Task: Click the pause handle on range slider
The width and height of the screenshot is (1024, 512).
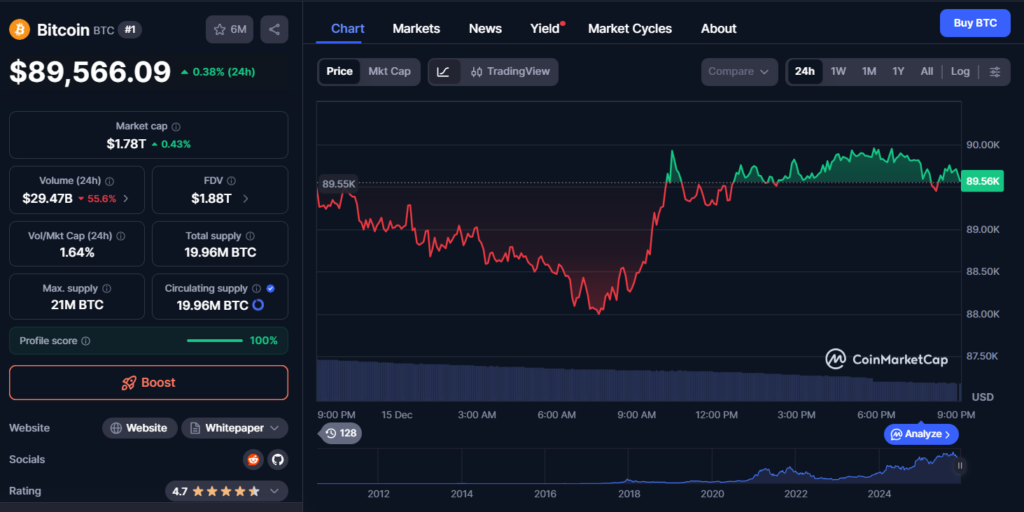Action: [x=960, y=465]
